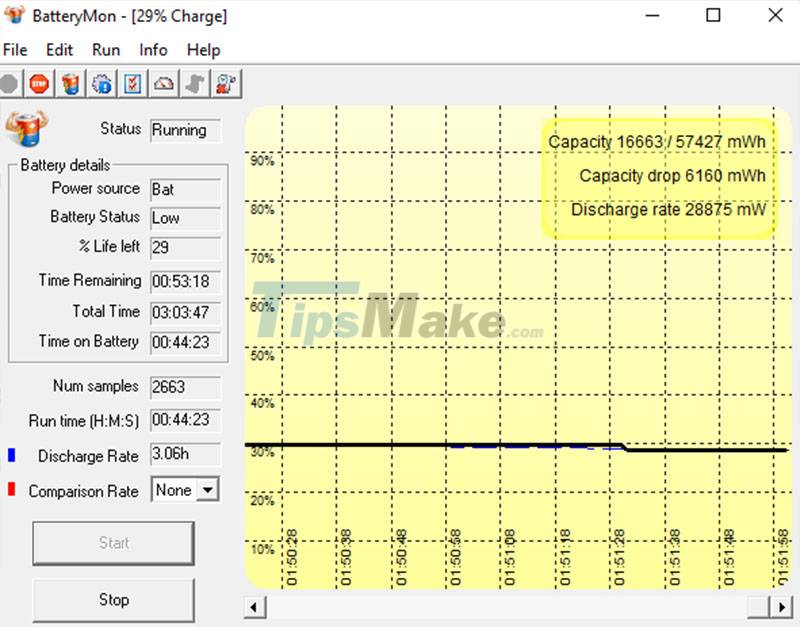This screenshot has height=627, width=800.
Task: Click the grayed thumbs-up toolbar icon
Action: (194, 83)
